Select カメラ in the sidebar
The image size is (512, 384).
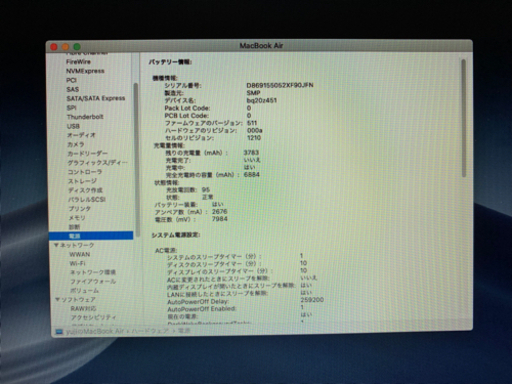coord(76,145)
